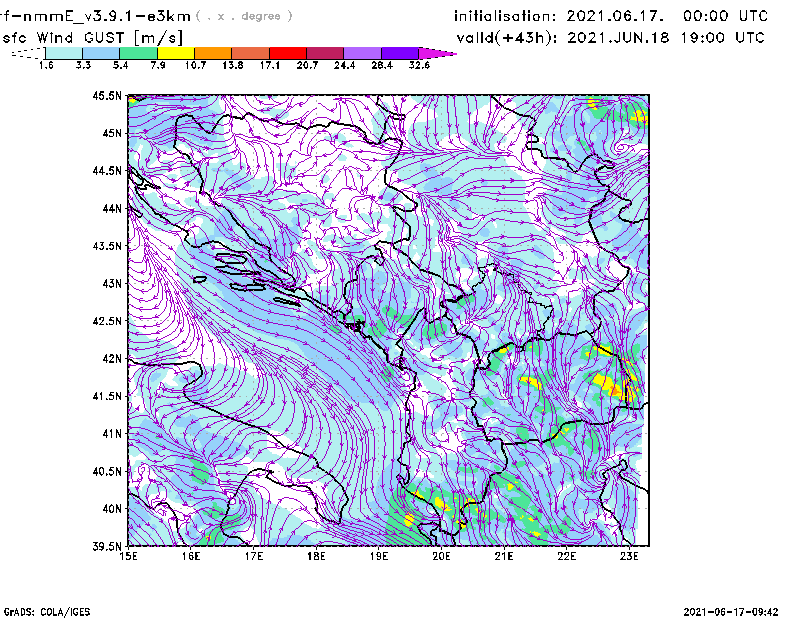Select the crimson 20.7–24.4 legend swatch
800x618 pixels.
point(325,53)
